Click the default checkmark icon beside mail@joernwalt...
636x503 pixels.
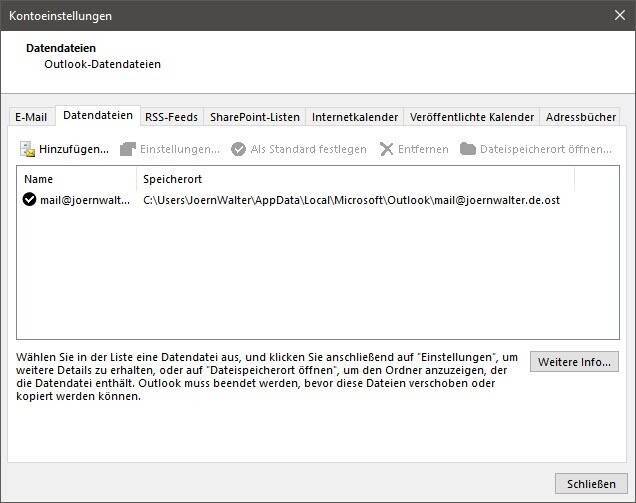tap(29, 200)
